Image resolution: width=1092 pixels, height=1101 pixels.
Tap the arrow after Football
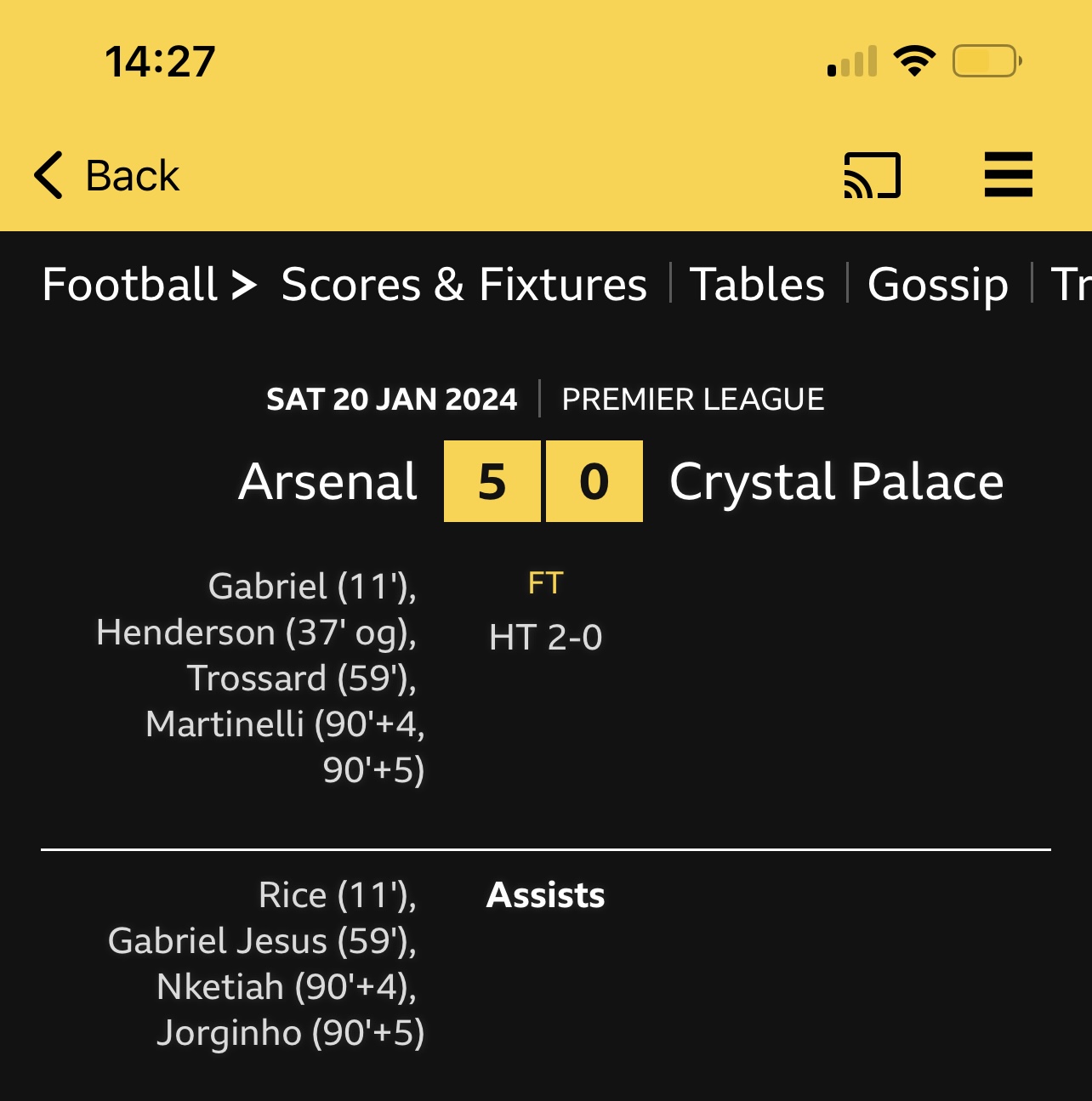244,284
